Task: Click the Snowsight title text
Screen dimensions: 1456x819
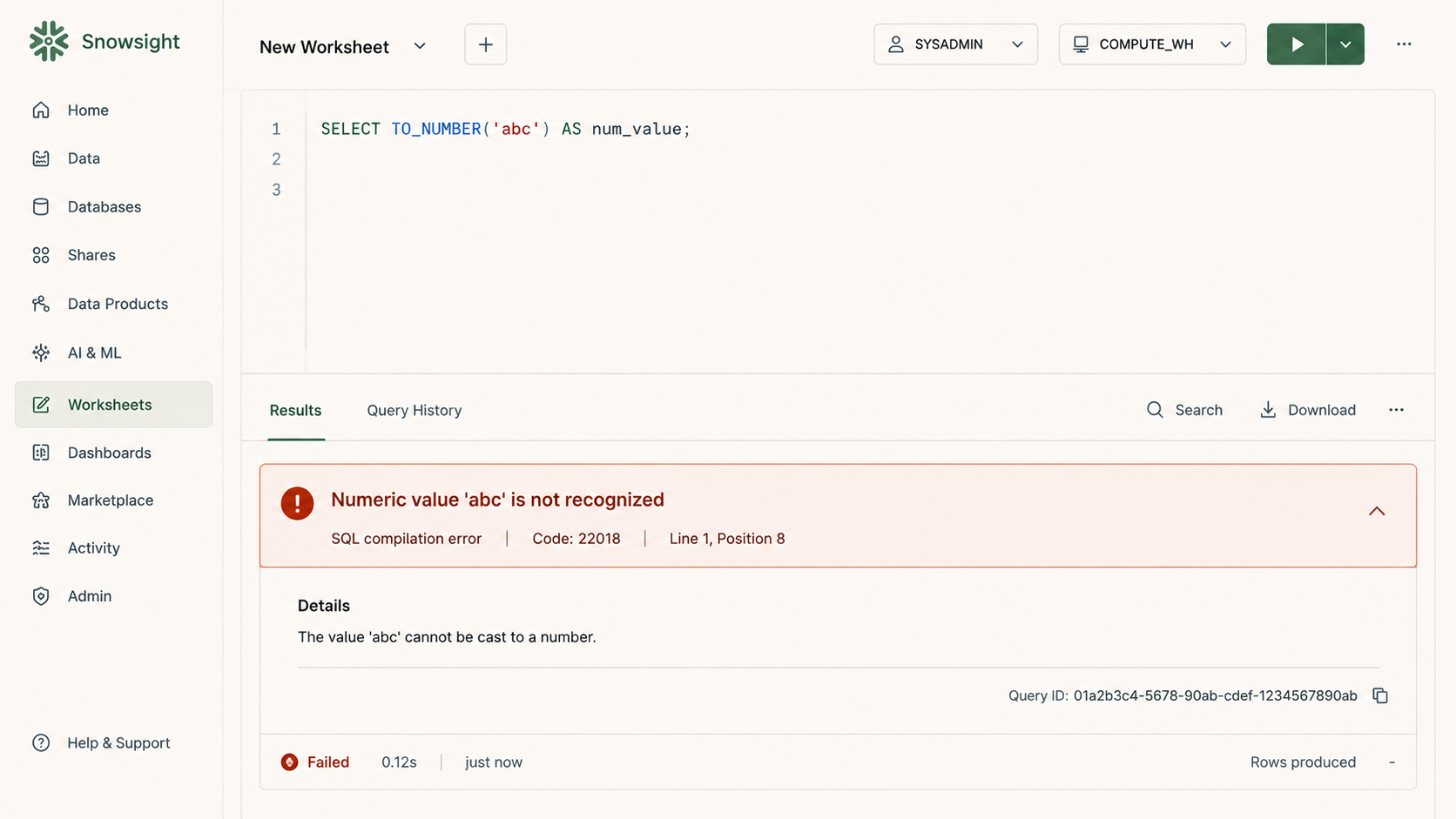Action: point(131,42)
